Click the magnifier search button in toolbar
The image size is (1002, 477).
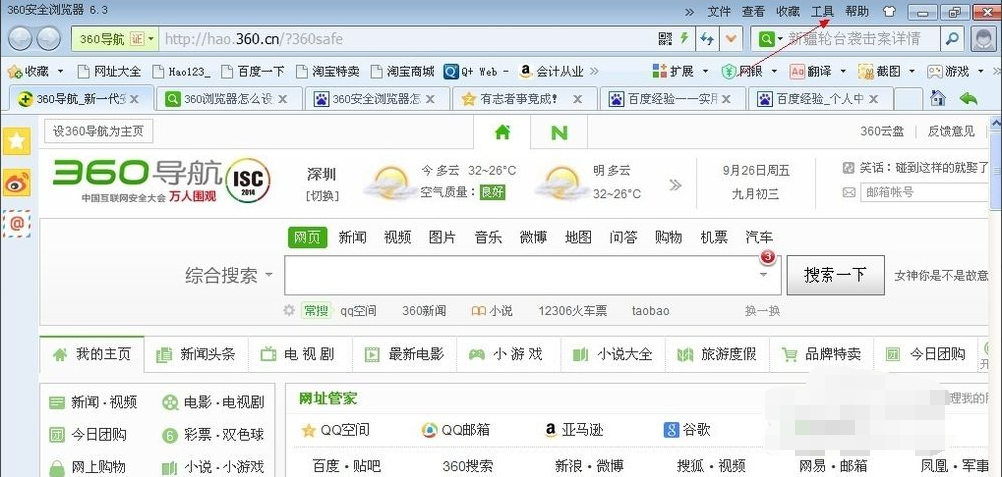coord(952,39)
